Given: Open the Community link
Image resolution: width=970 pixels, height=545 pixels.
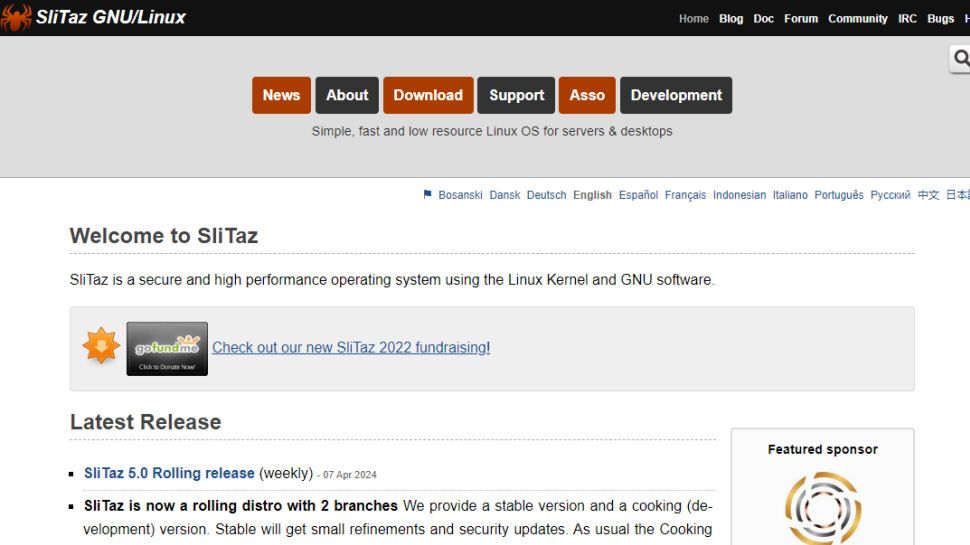Looking at the screenshot, I should coord(857,19).
